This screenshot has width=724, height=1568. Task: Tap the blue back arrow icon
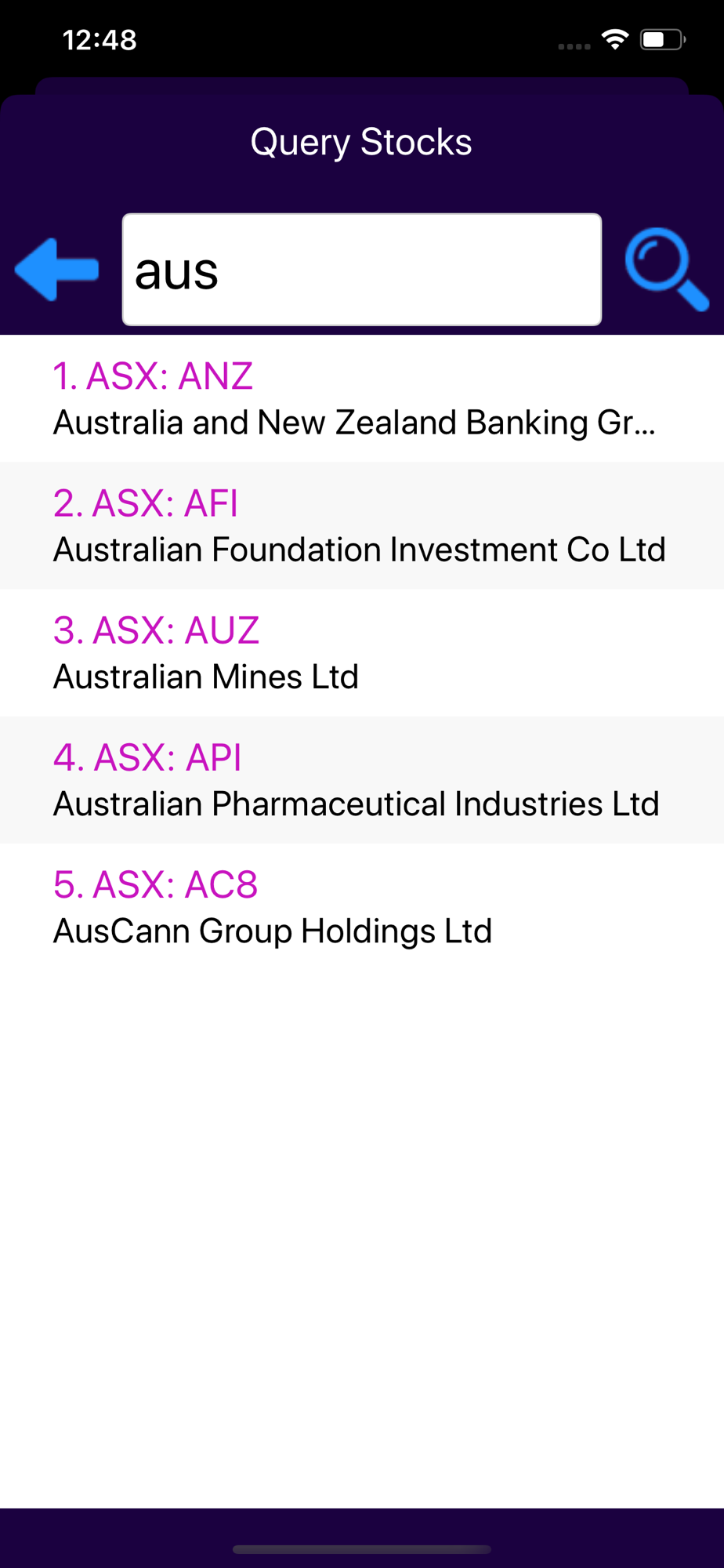(x=56, y=270)
